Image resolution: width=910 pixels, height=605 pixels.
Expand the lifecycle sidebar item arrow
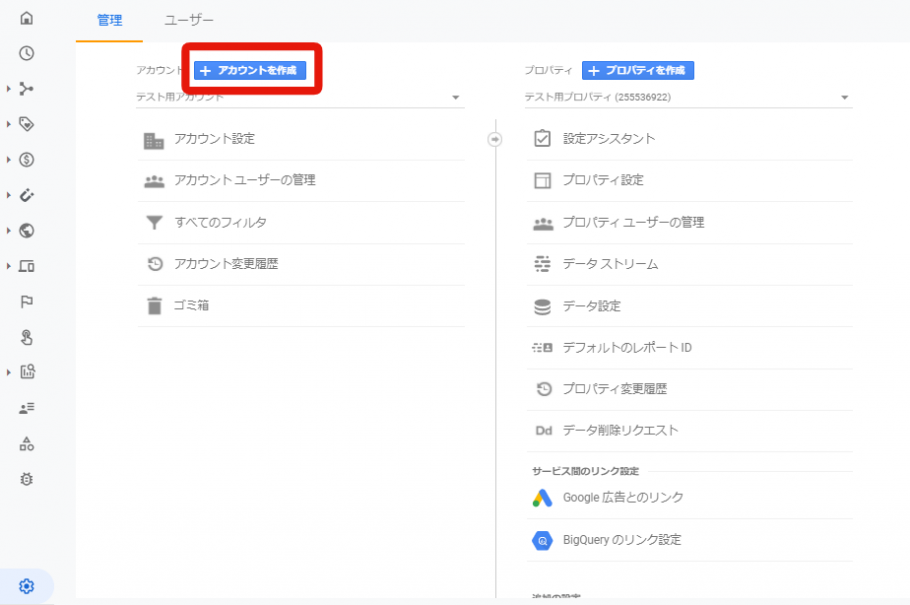point(9,89)
